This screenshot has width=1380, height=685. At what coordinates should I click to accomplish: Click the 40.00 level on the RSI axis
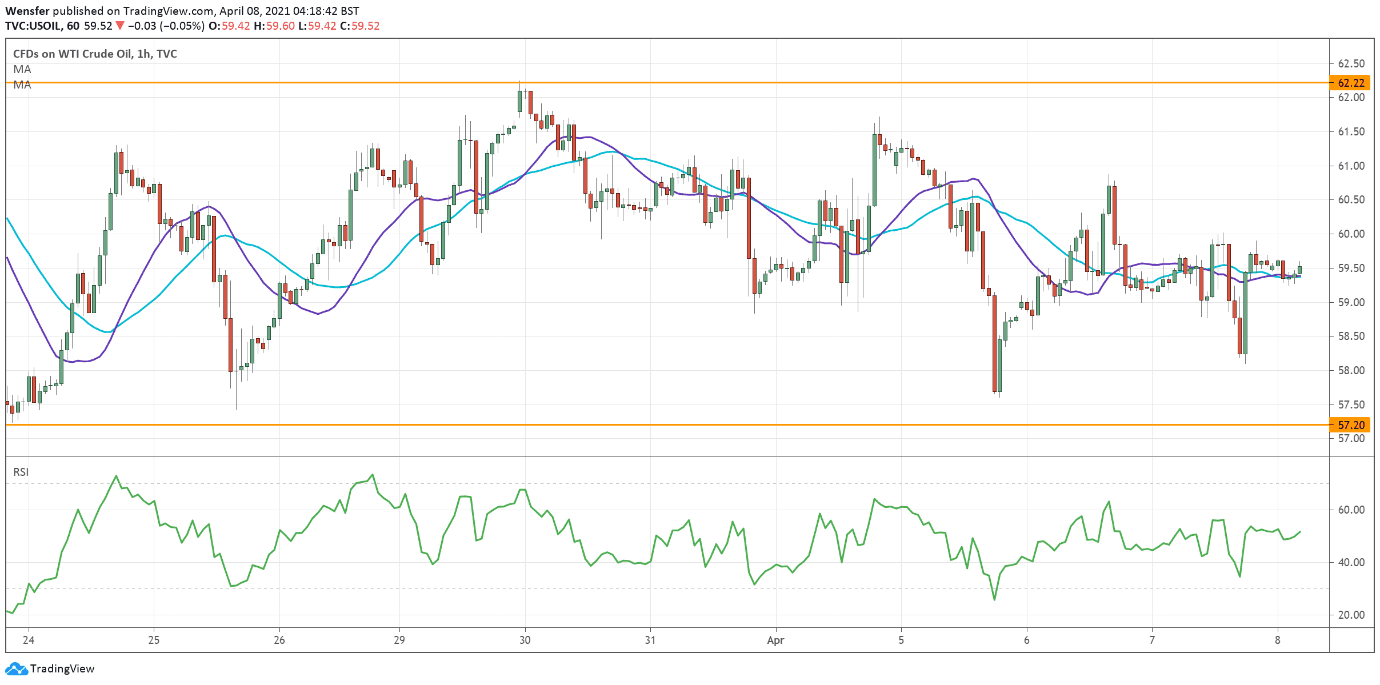(x=1351, y=562)
